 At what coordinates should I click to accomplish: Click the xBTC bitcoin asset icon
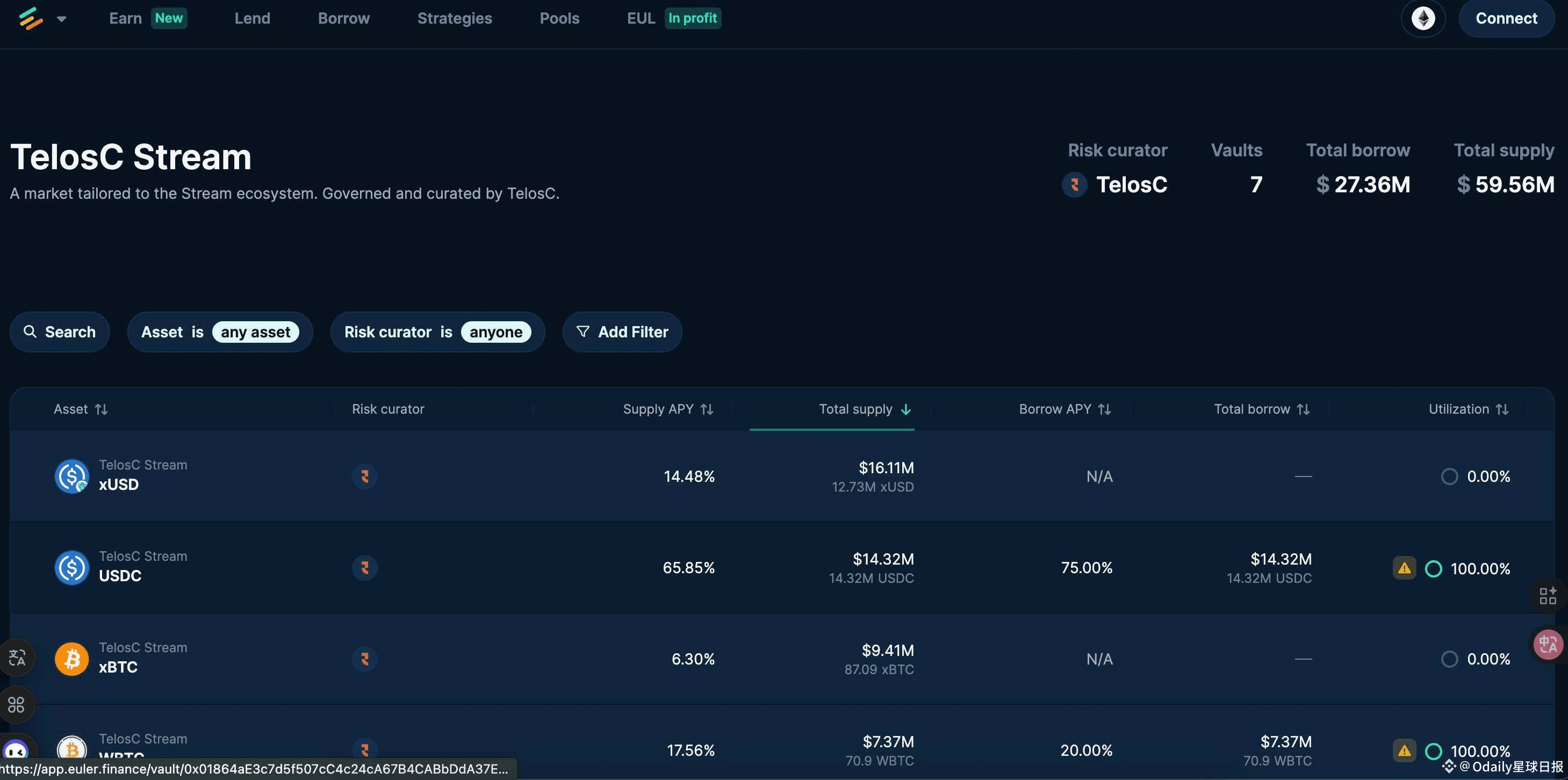(72, 658)
